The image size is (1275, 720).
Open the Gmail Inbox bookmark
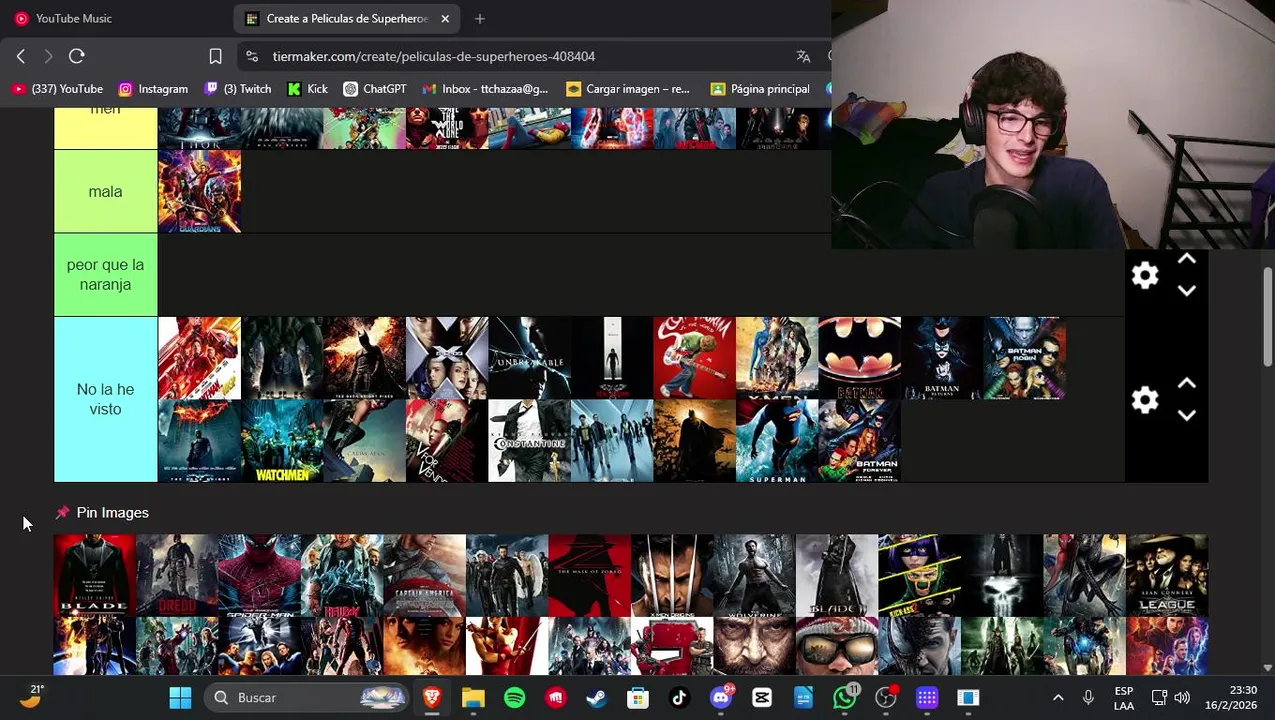[x=486, y=89]
